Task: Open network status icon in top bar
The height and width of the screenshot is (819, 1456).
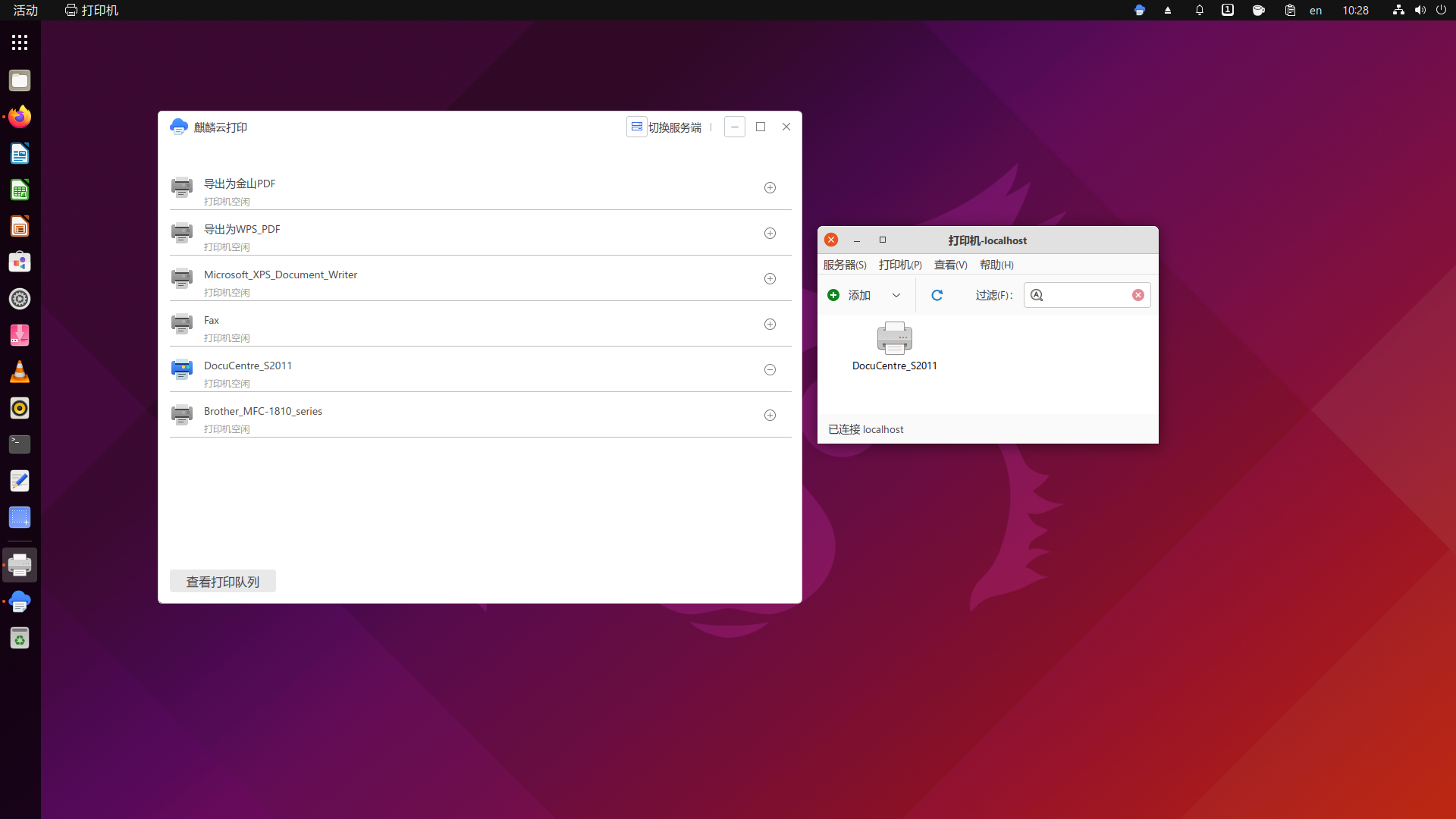Action: [1398, 10]
